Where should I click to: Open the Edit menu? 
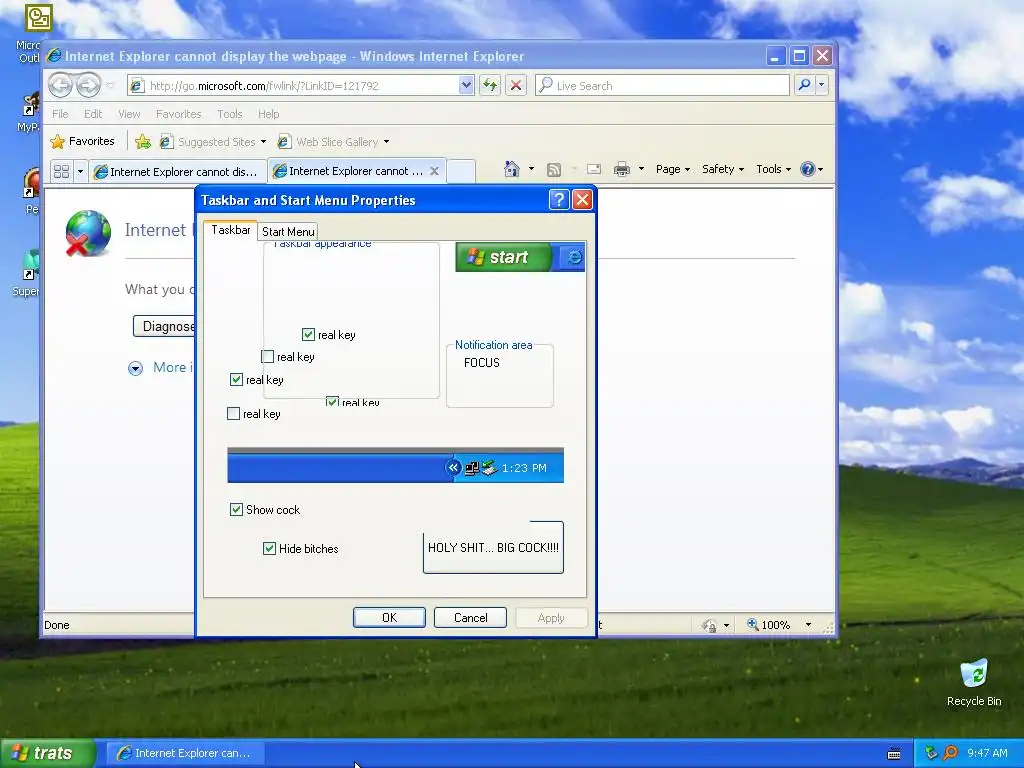93,114
